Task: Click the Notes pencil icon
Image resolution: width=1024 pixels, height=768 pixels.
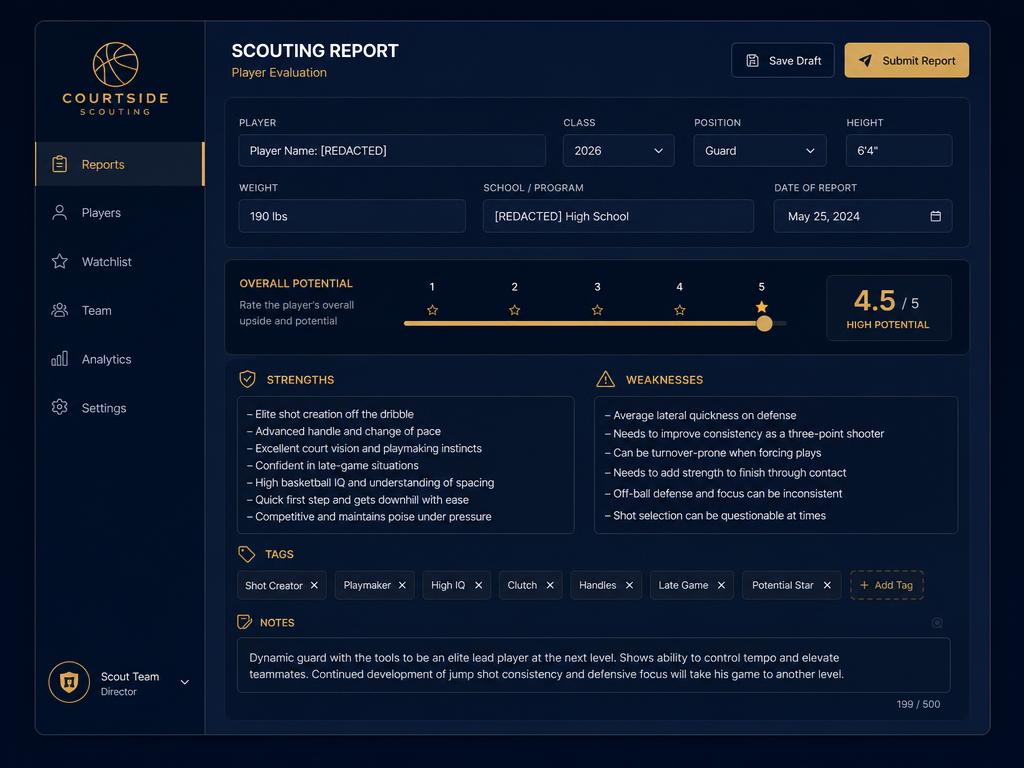Action: click(244, 622)
